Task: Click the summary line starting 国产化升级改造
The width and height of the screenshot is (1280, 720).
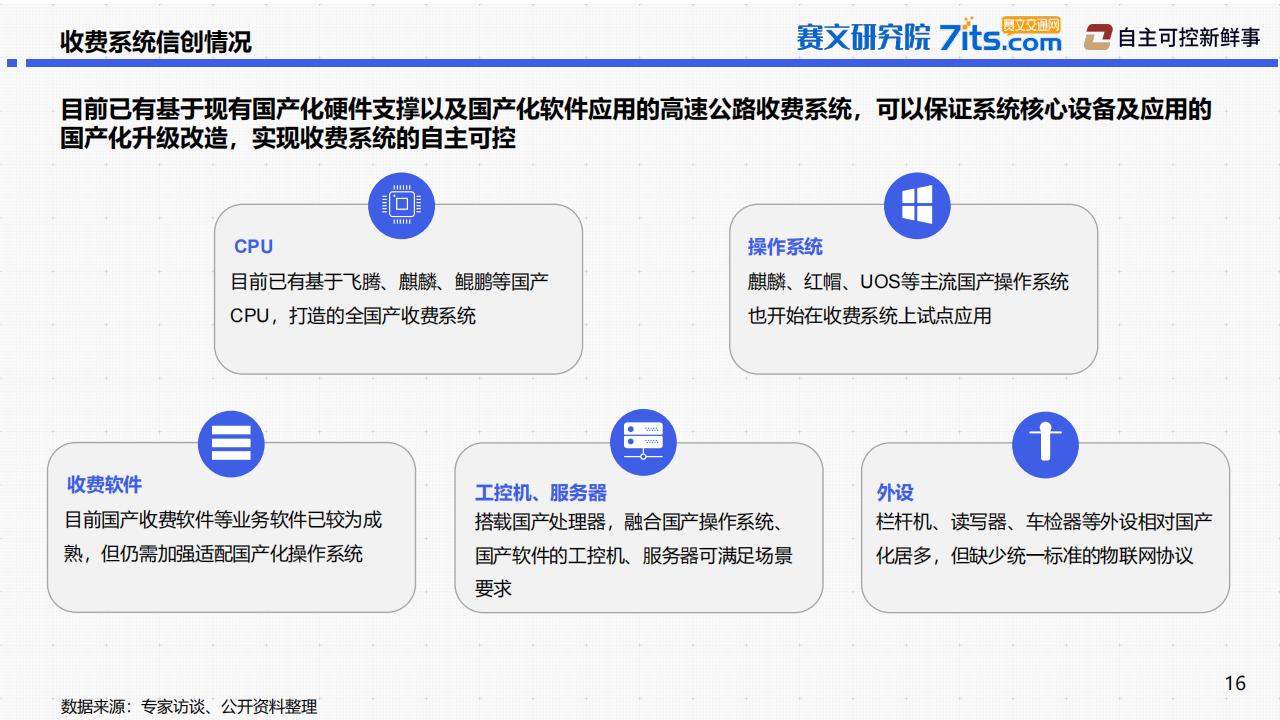Action: click(x=288, y=138)
